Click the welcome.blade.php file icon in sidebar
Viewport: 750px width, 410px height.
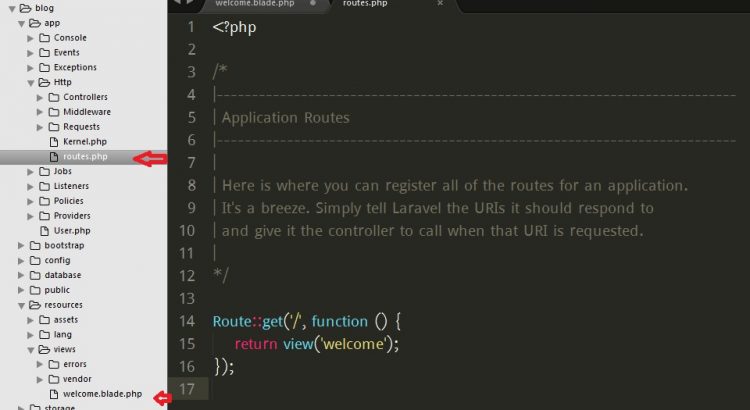click(x=54, y=394)
